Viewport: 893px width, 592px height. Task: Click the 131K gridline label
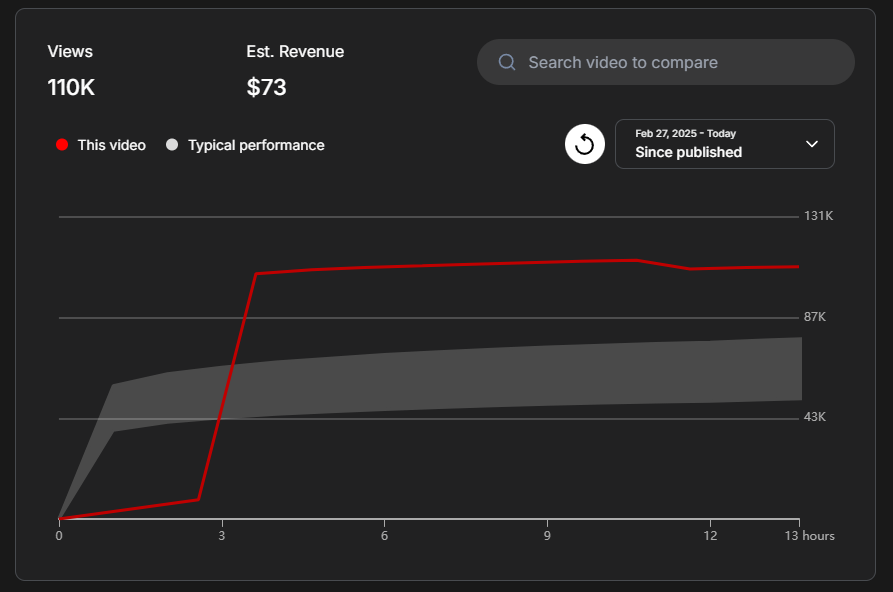coord(818,216)
